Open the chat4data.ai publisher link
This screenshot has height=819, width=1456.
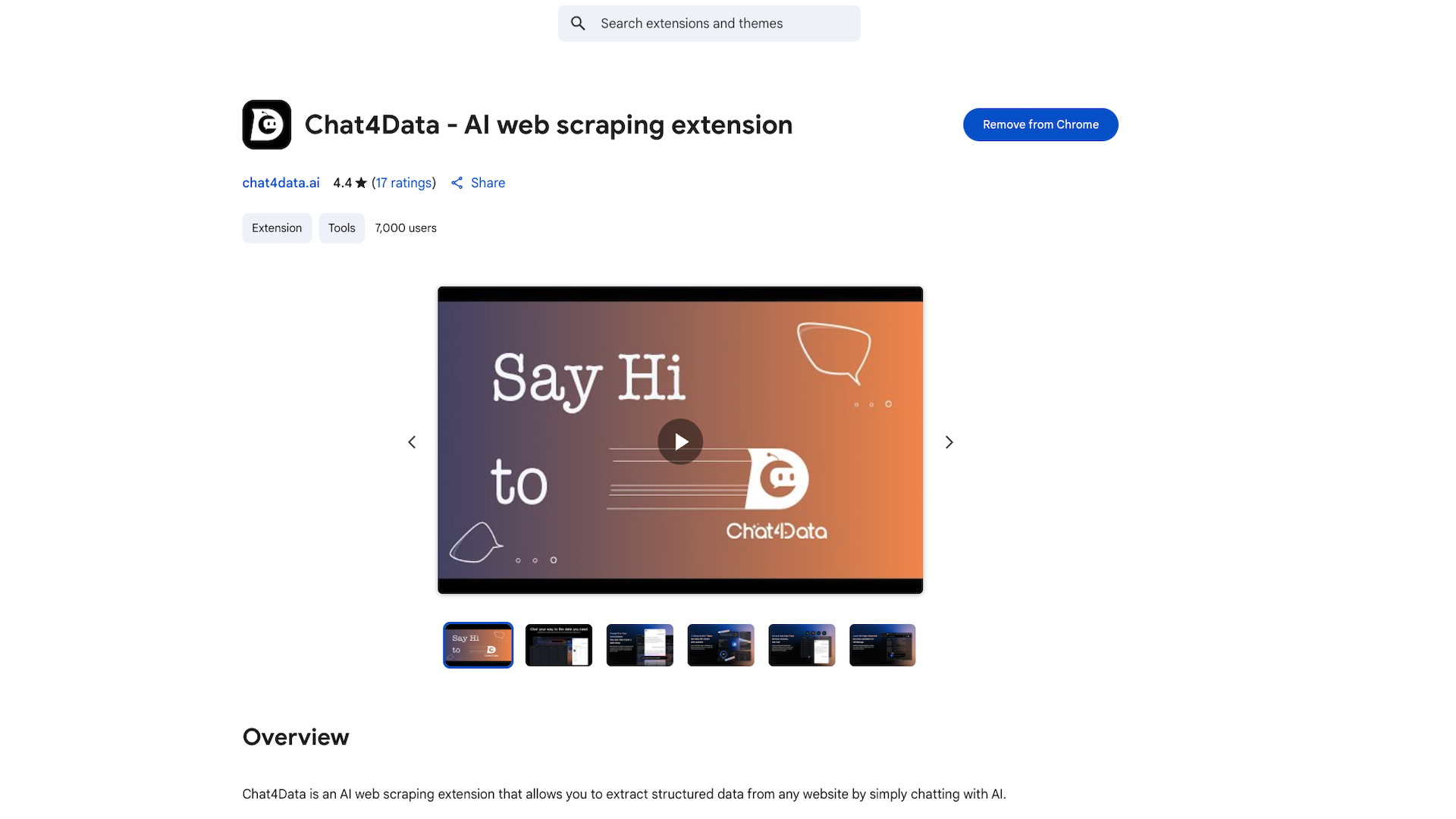(281, 183)
